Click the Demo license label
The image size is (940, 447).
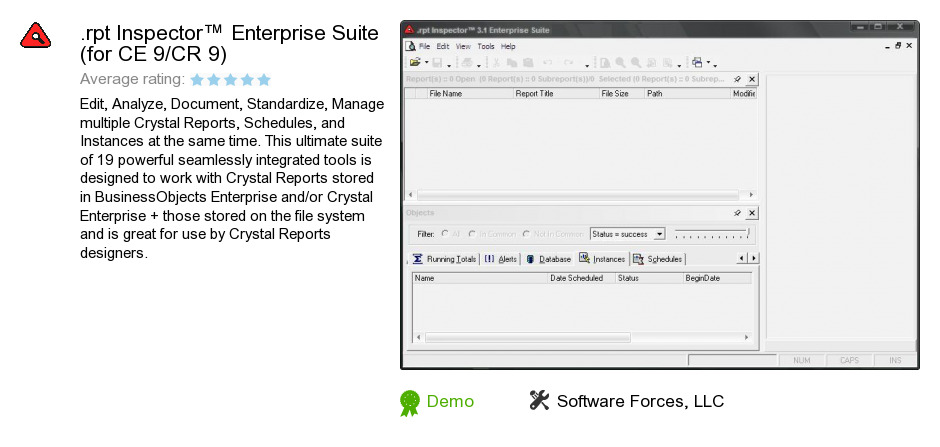[x=450, y=401]
